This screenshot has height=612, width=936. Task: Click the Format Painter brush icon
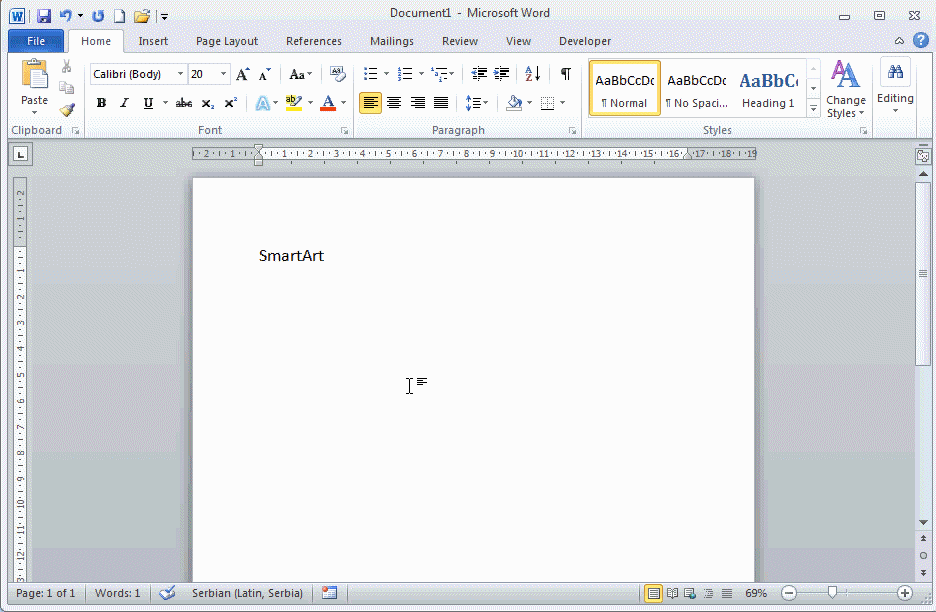[x=67, y=110]
